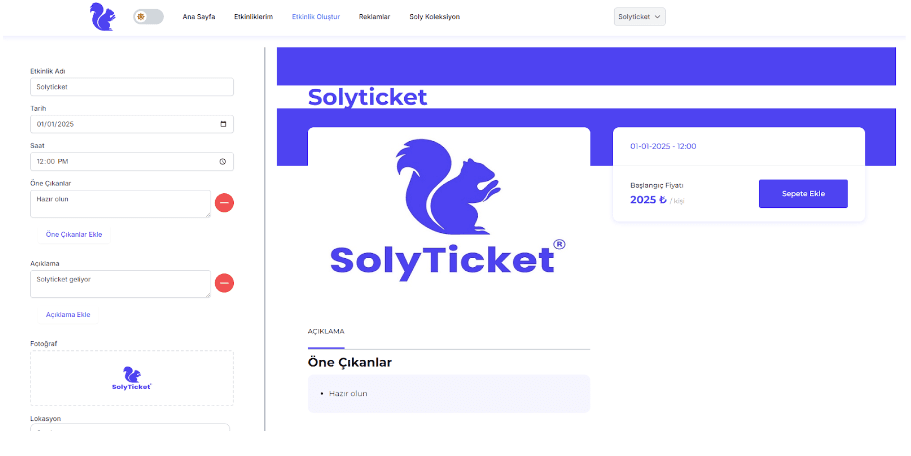The image size is (911, 456).
Task: Go to Ana Sayfa menu item
Action: 199,17
